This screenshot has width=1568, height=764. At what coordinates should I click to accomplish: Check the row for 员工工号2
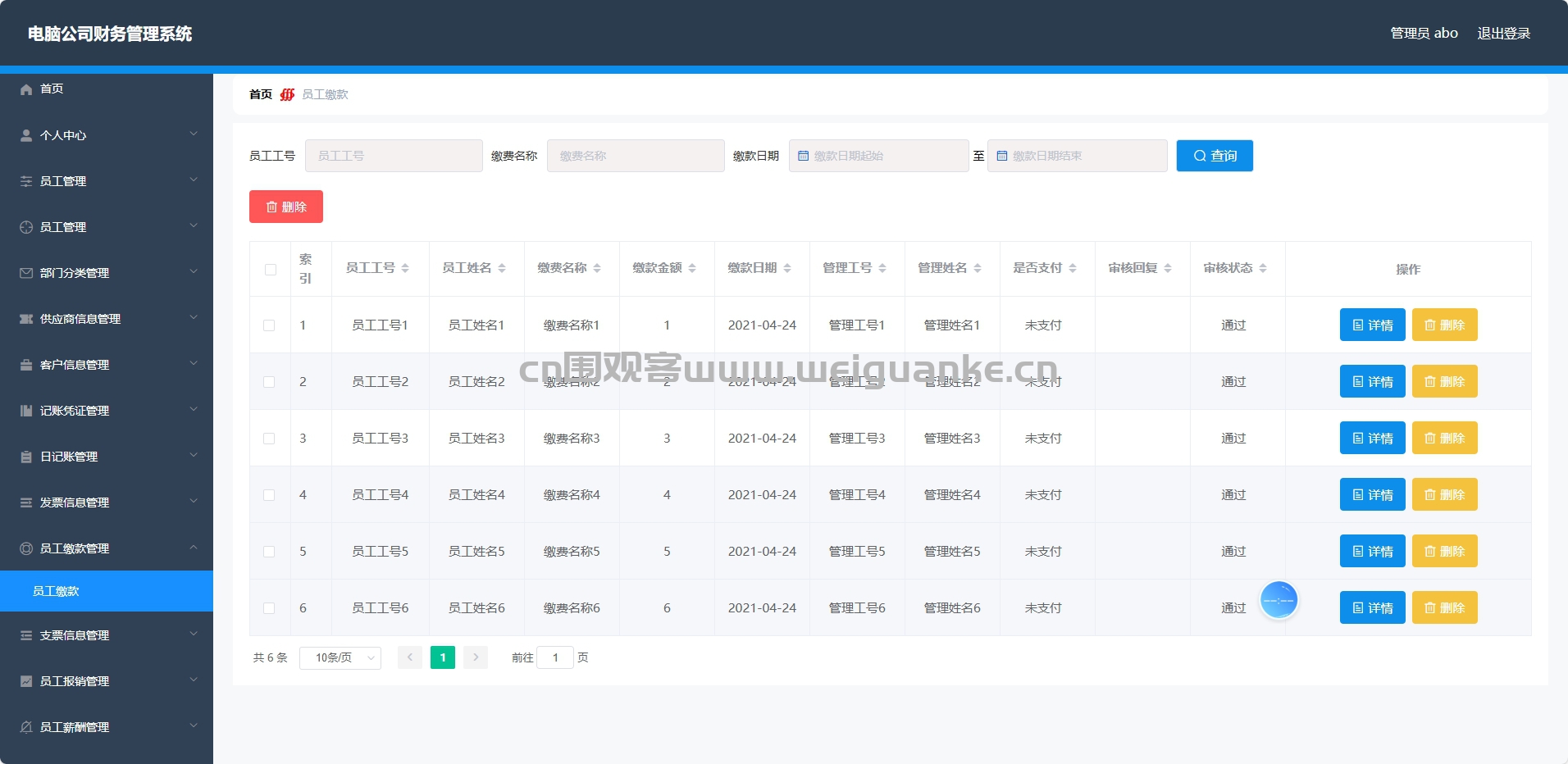click(269, 382)
